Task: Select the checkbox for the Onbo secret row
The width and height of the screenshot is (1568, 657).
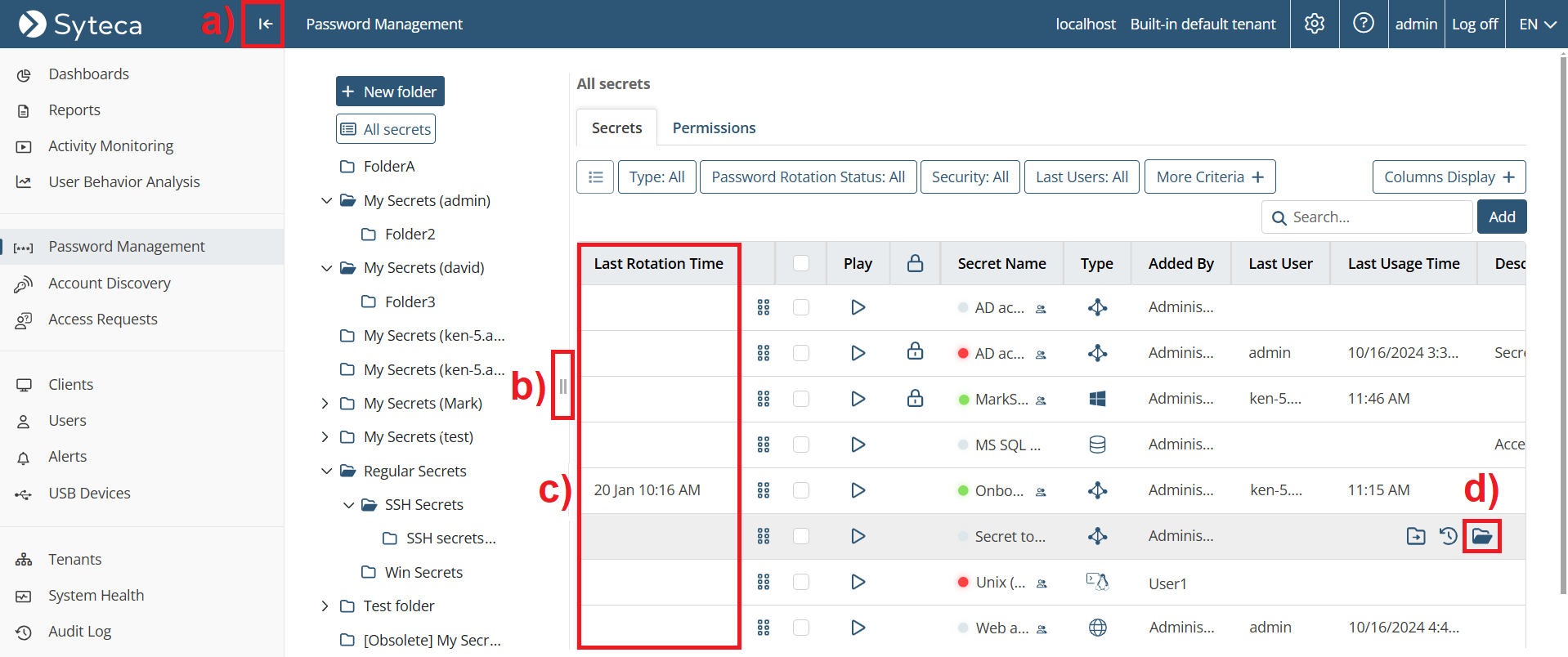Action: coord(801,490)
